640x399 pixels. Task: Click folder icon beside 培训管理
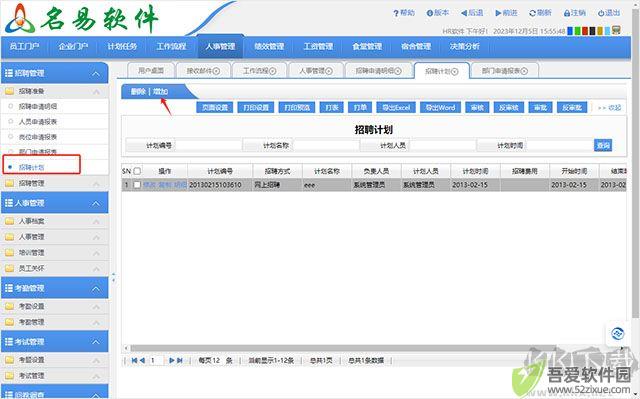coord(9,253)
